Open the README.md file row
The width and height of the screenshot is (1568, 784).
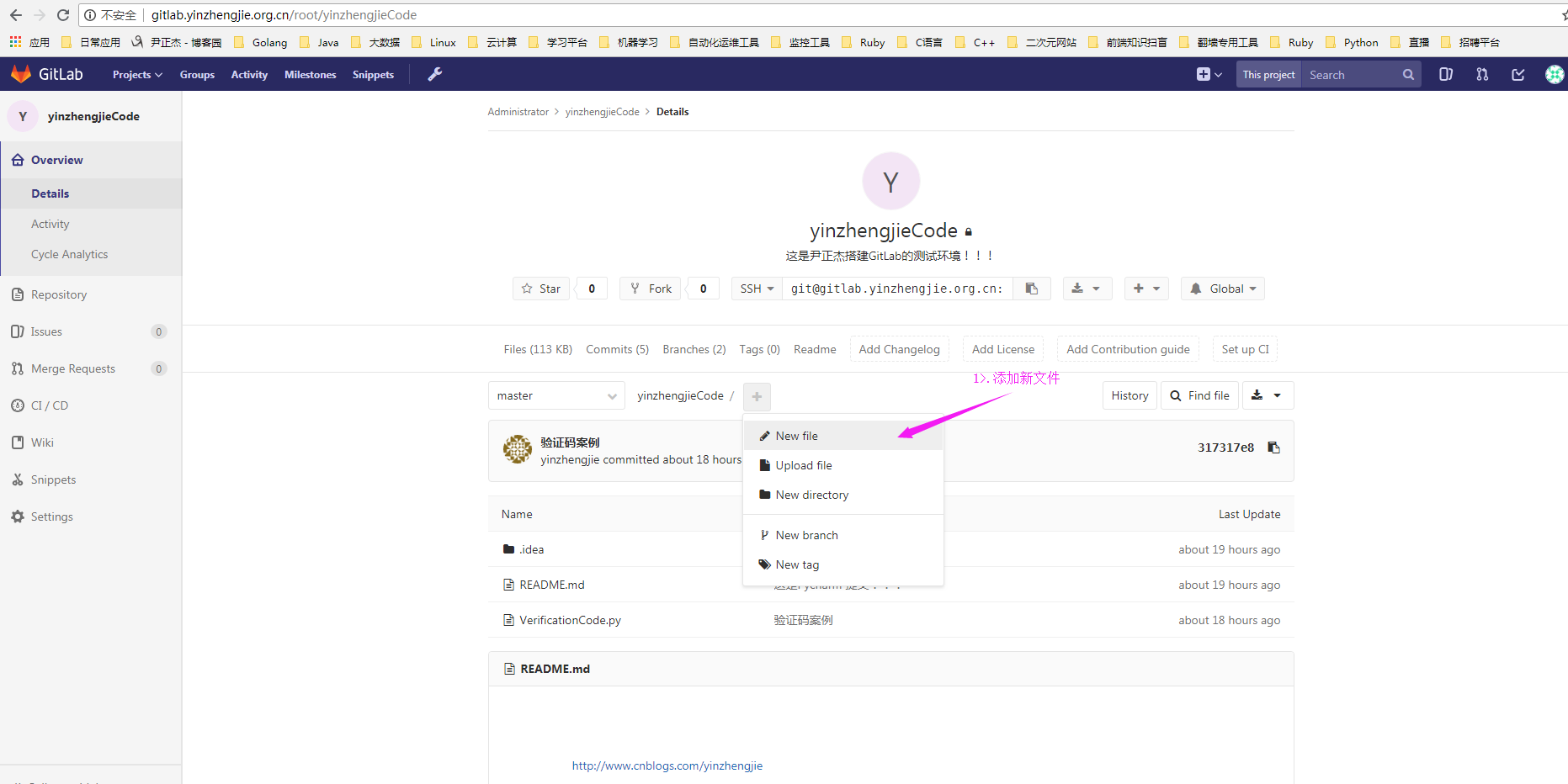pos(551,585)
